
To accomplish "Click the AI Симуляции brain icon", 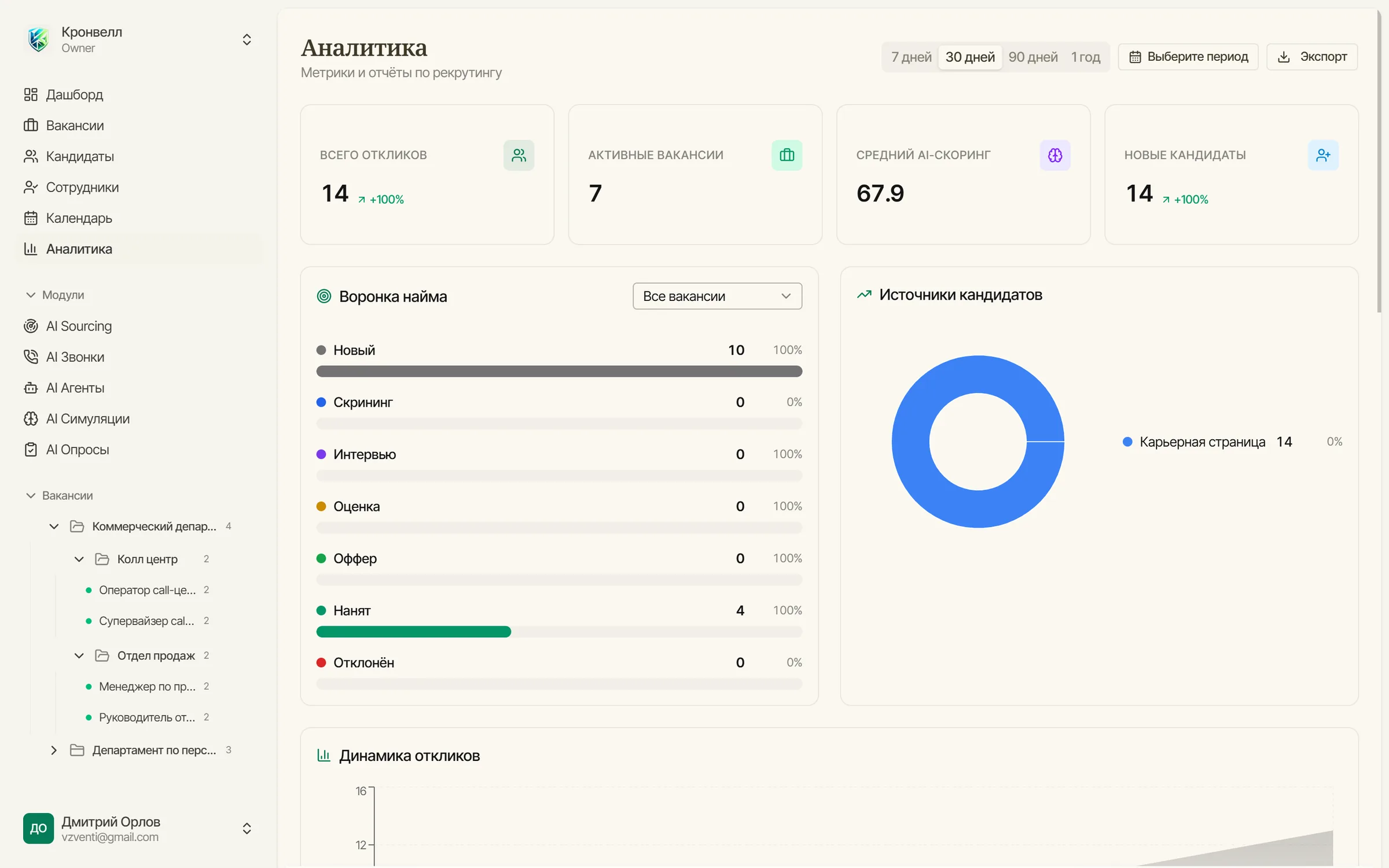I will (x=31, y=418).
